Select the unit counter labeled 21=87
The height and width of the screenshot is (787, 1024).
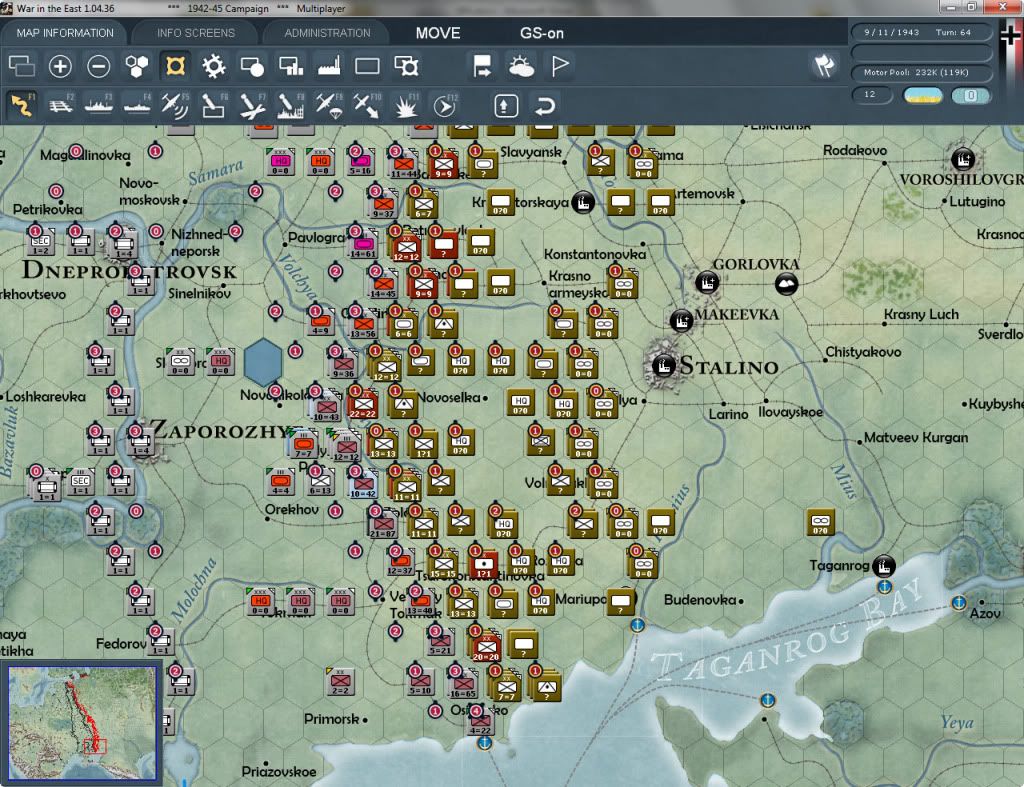383,524
